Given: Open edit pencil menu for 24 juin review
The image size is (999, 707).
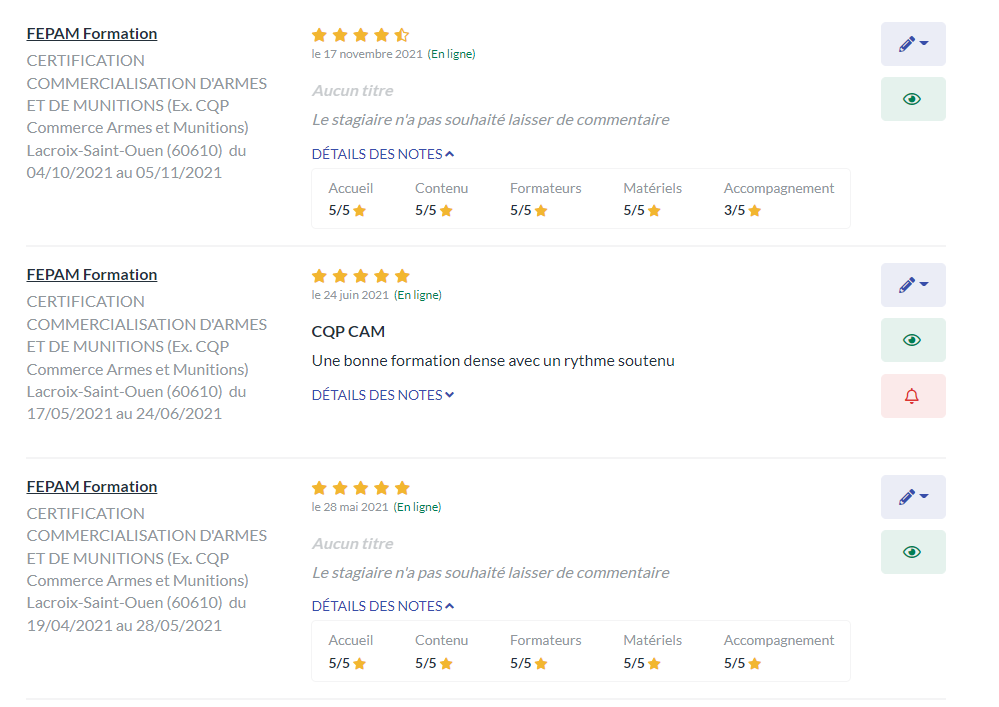Looking at the screenshot, I should (x=913, y=285).
